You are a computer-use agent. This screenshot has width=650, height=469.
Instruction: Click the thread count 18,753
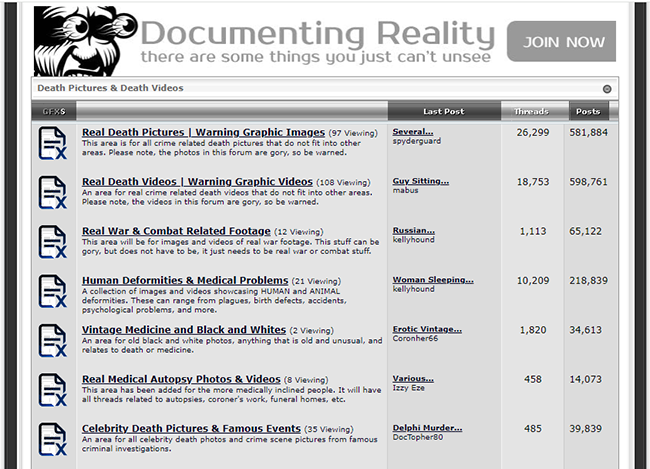533,182
